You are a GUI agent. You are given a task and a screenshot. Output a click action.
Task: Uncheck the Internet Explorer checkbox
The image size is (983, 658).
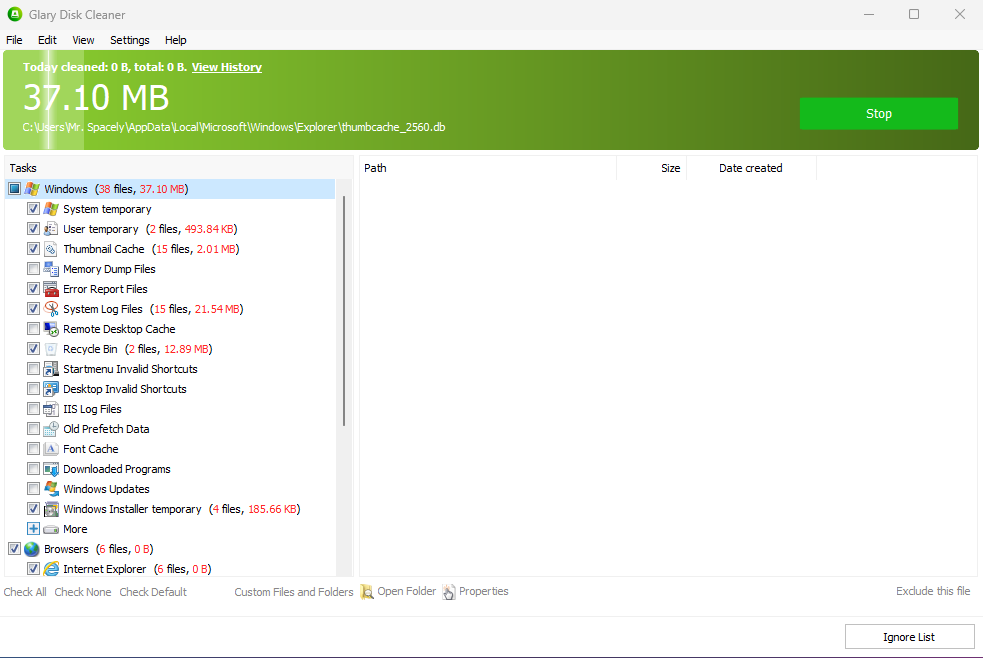33,569
